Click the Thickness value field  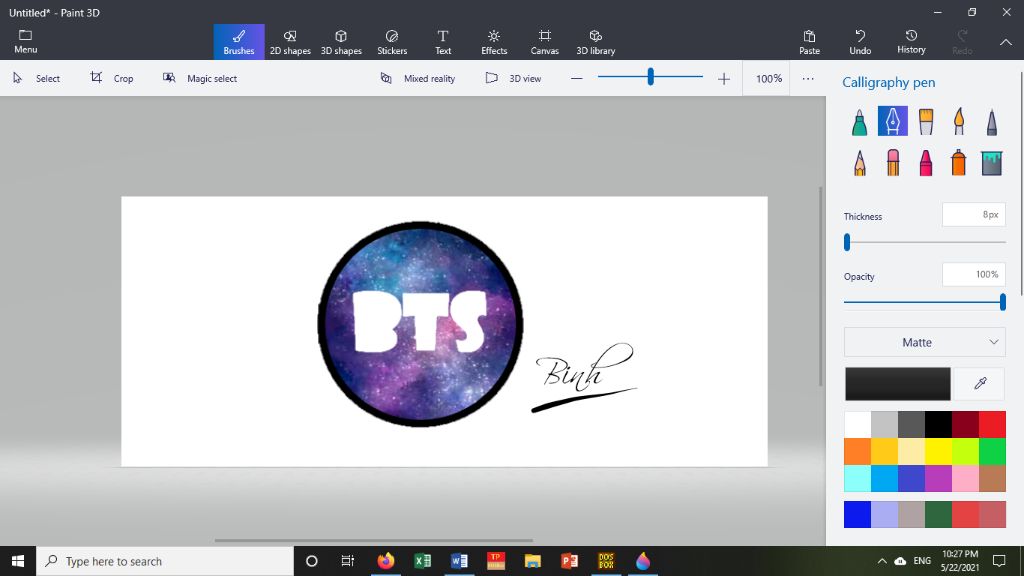point(973,215)
